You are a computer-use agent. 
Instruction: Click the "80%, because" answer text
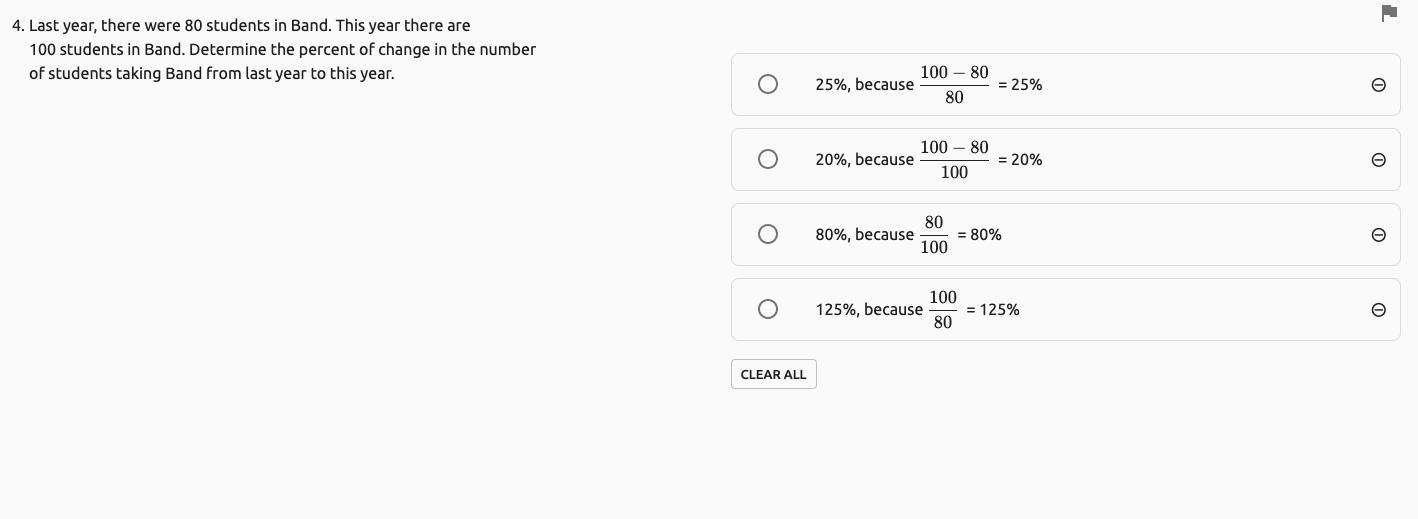[864, 235]
